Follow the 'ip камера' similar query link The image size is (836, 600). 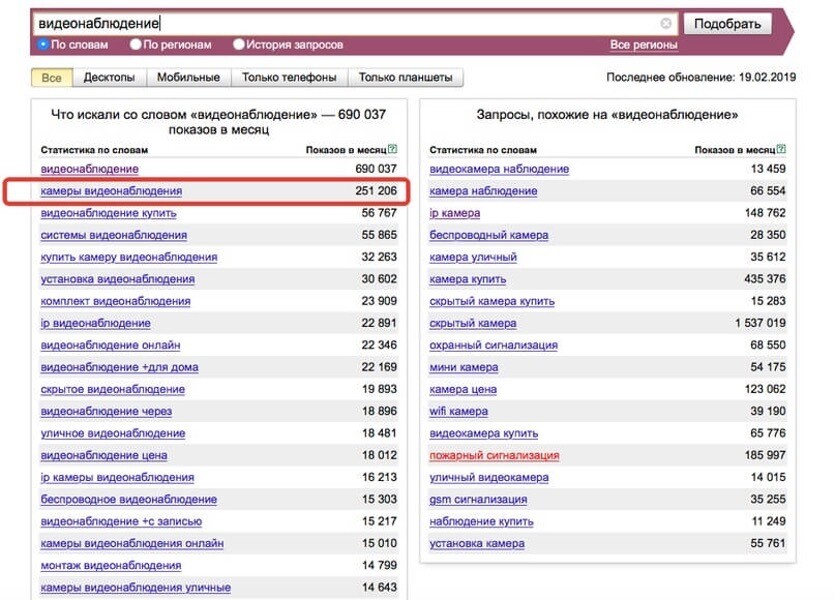click(x=455, y=213)
